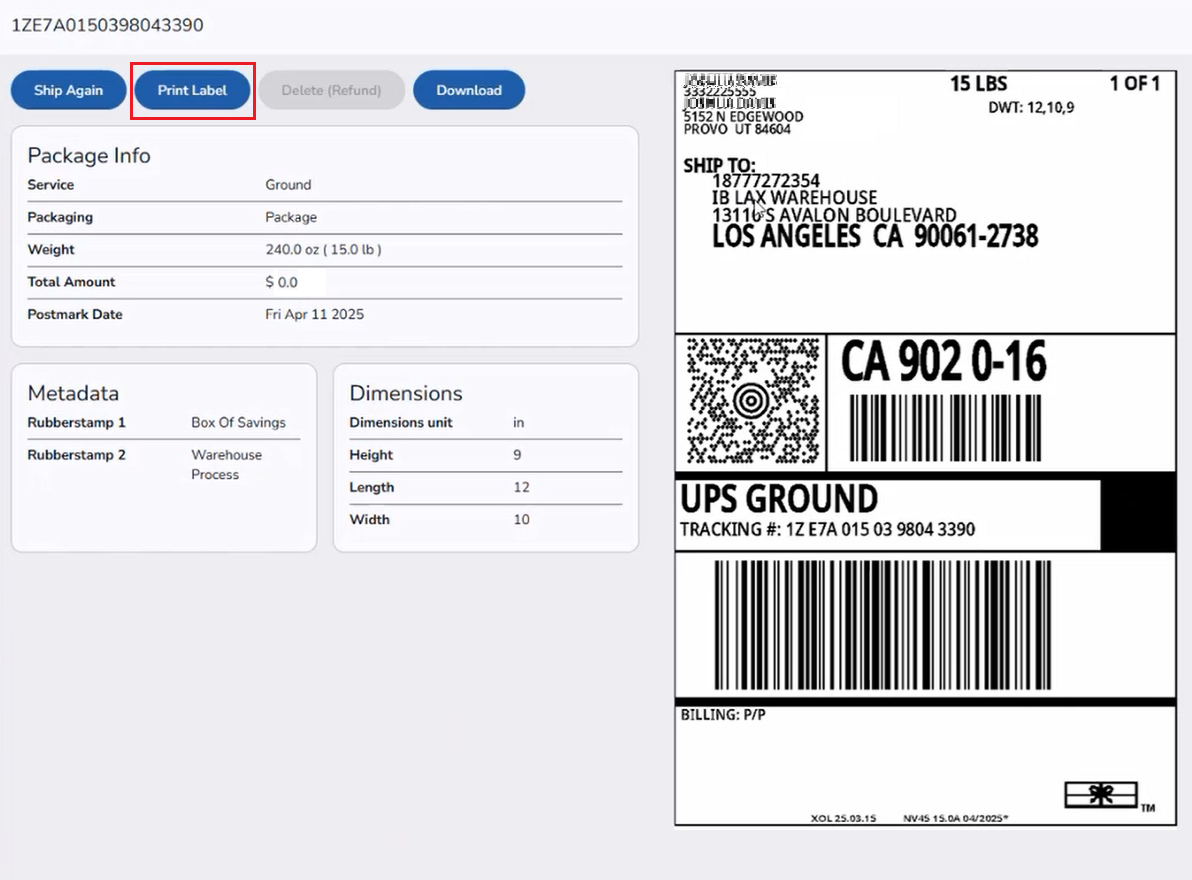Select the Dimensions unit value in
This screenshot has height=880, width=1192.
[518, 422]
